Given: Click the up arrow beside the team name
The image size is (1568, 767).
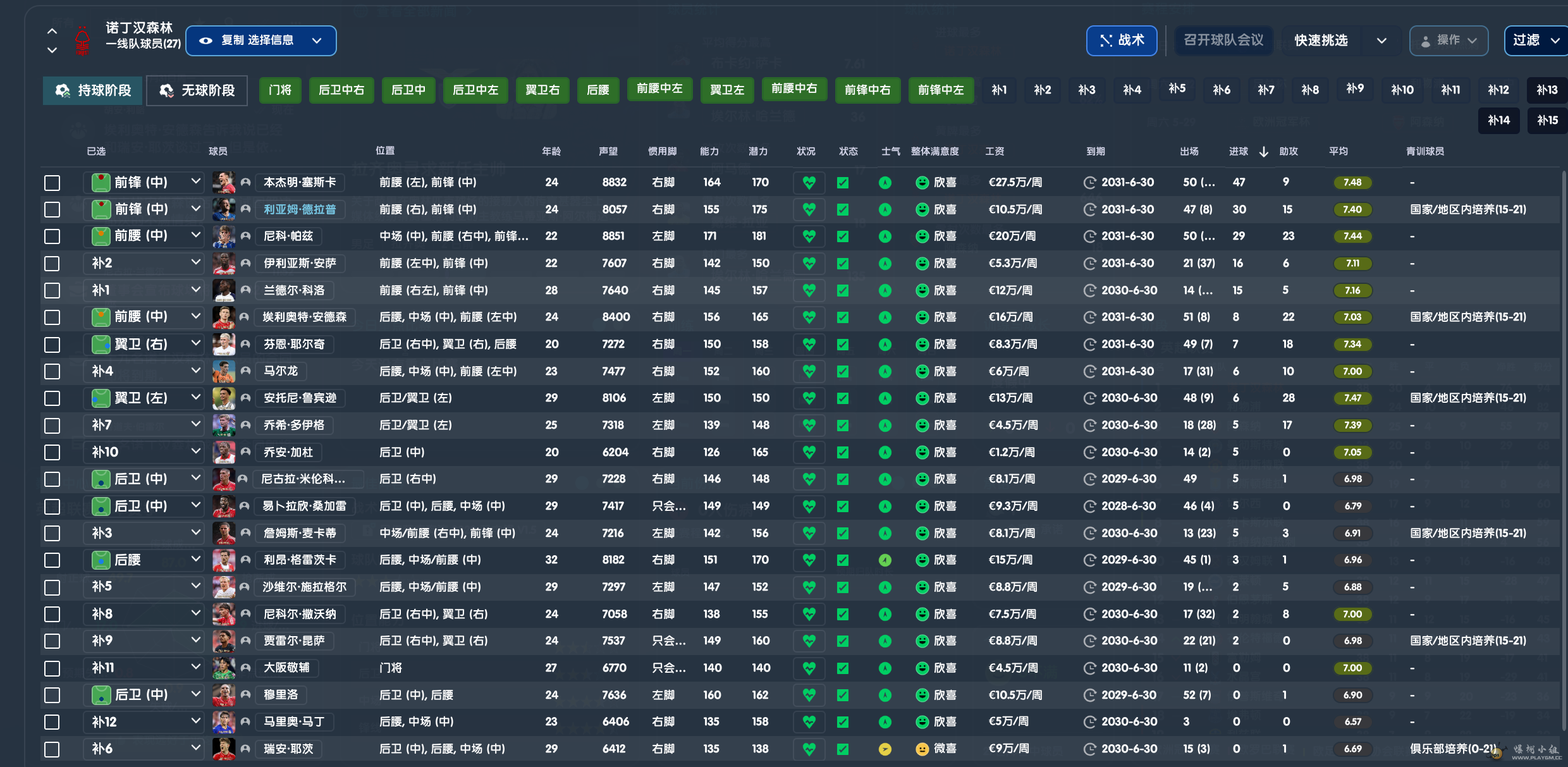Looking at the screenshot, I should [x=52, y=30].
